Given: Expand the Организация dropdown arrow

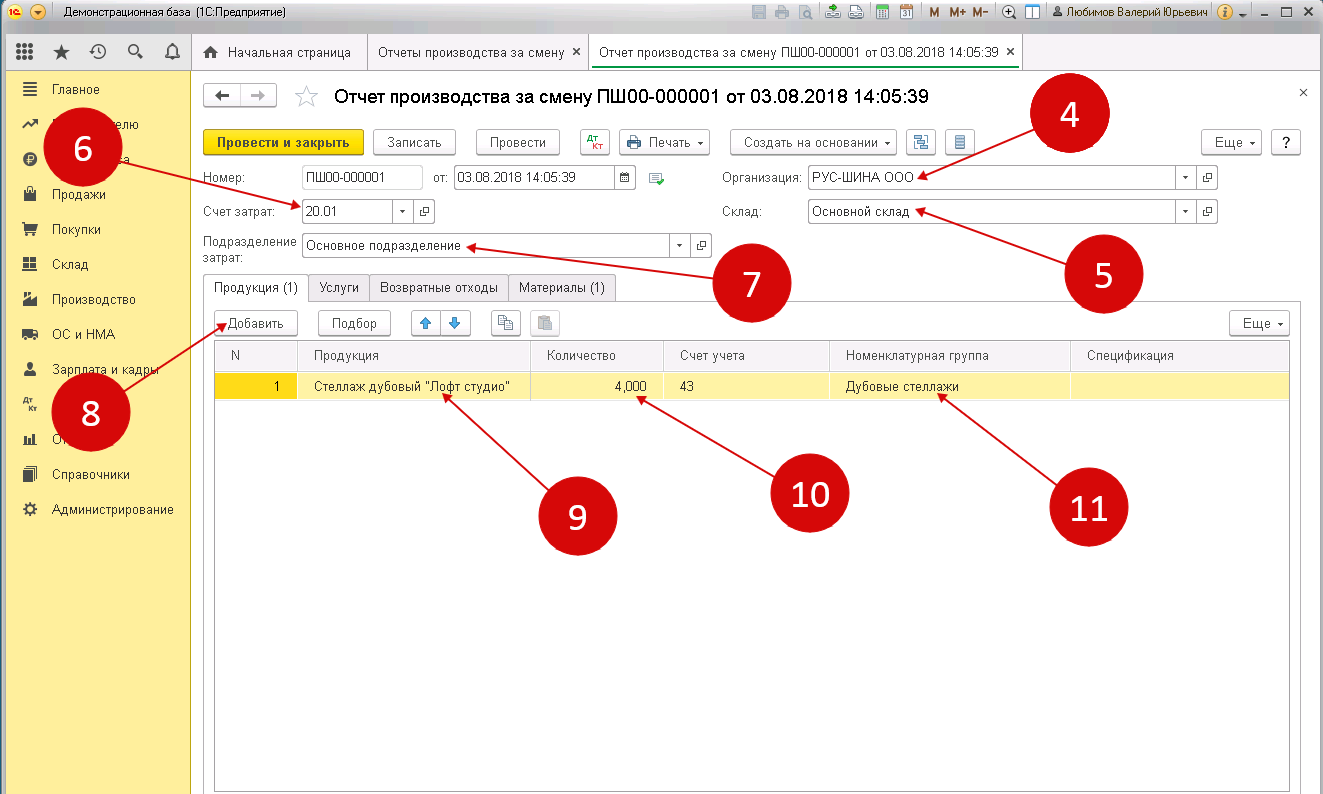Looking at the screenshot, I should pyautogui.click(x=1185, y=178).
